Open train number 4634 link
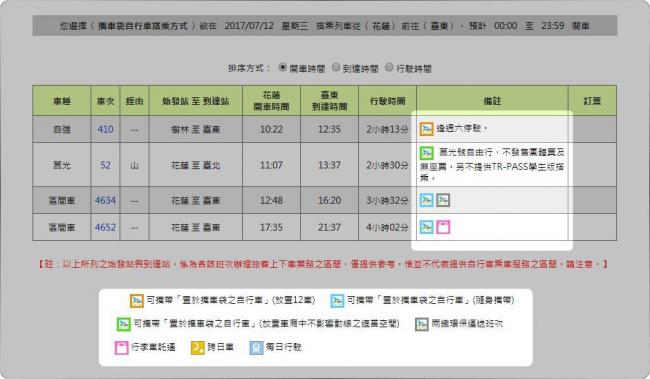 105,201
